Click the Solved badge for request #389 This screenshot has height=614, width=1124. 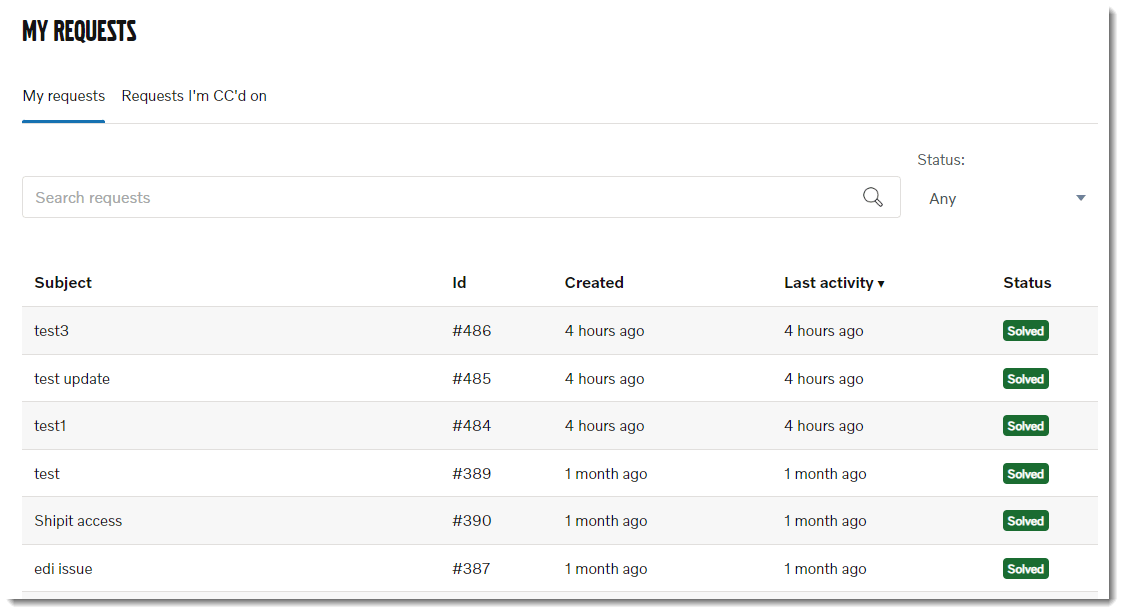tap(1025, 474)
